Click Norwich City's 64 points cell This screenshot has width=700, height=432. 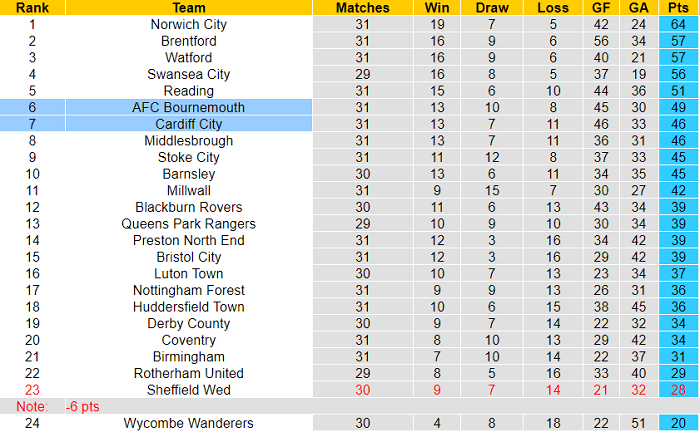click(679, 24)
